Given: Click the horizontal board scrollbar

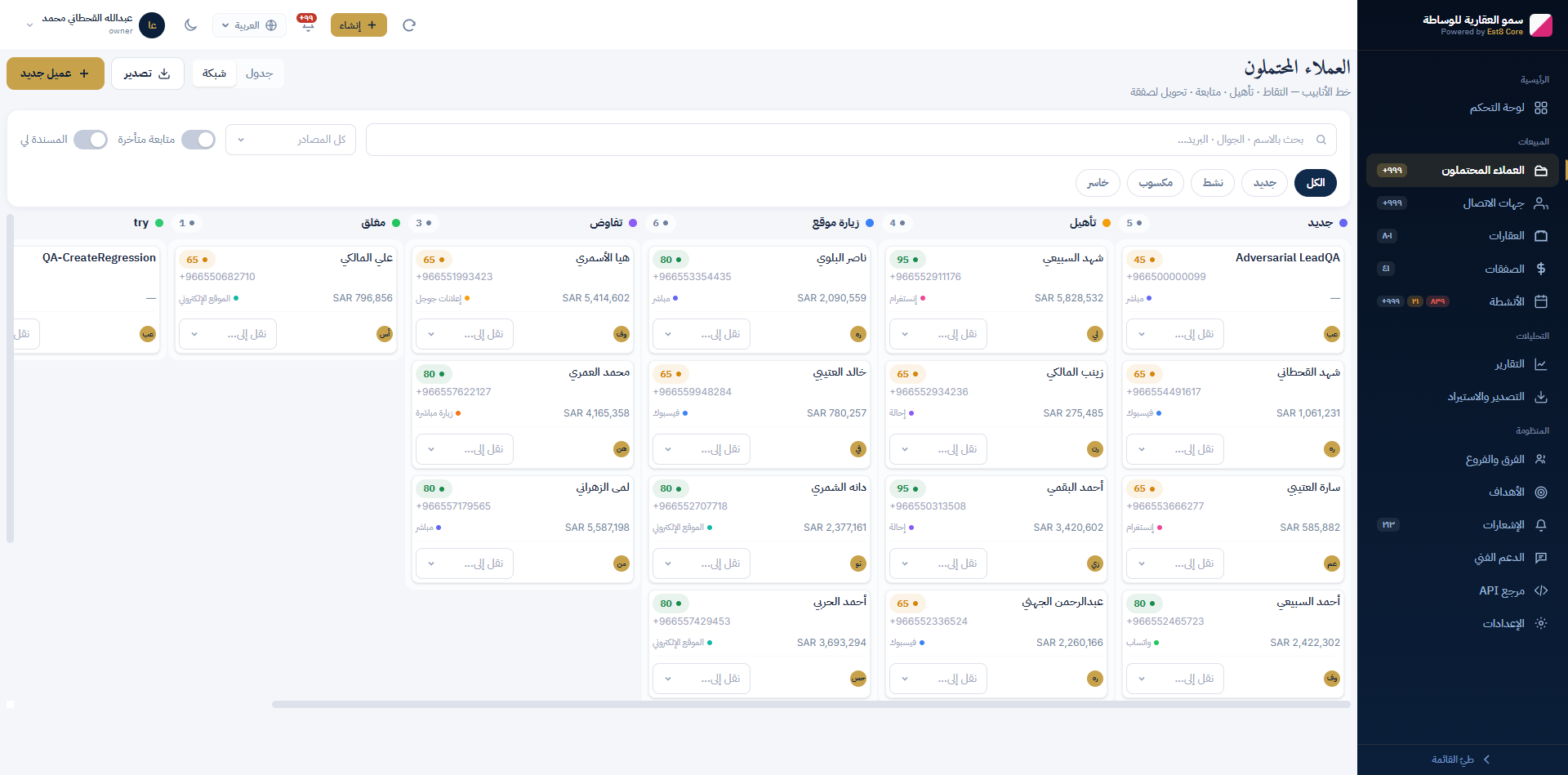Looking at the screenshot, I should [x=810, y=704].
